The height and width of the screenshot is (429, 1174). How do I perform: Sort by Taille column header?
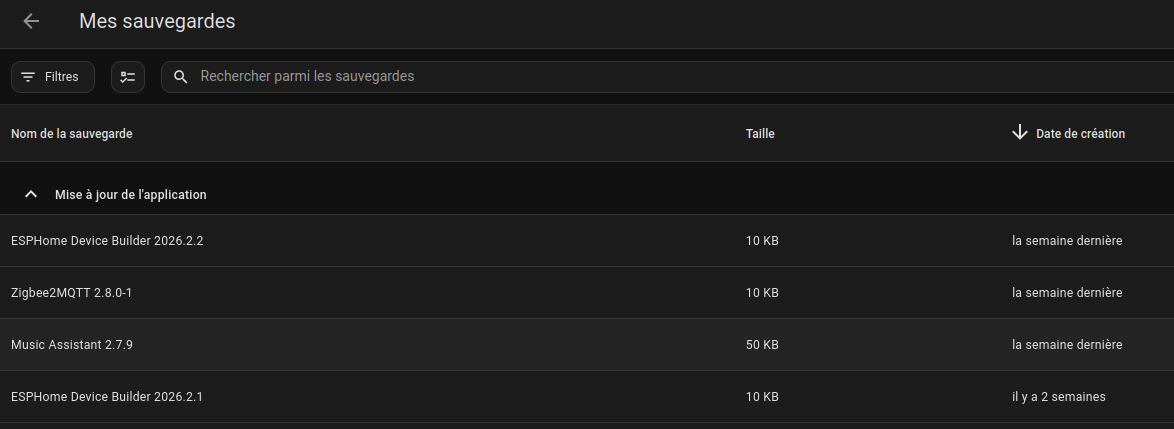760,134
